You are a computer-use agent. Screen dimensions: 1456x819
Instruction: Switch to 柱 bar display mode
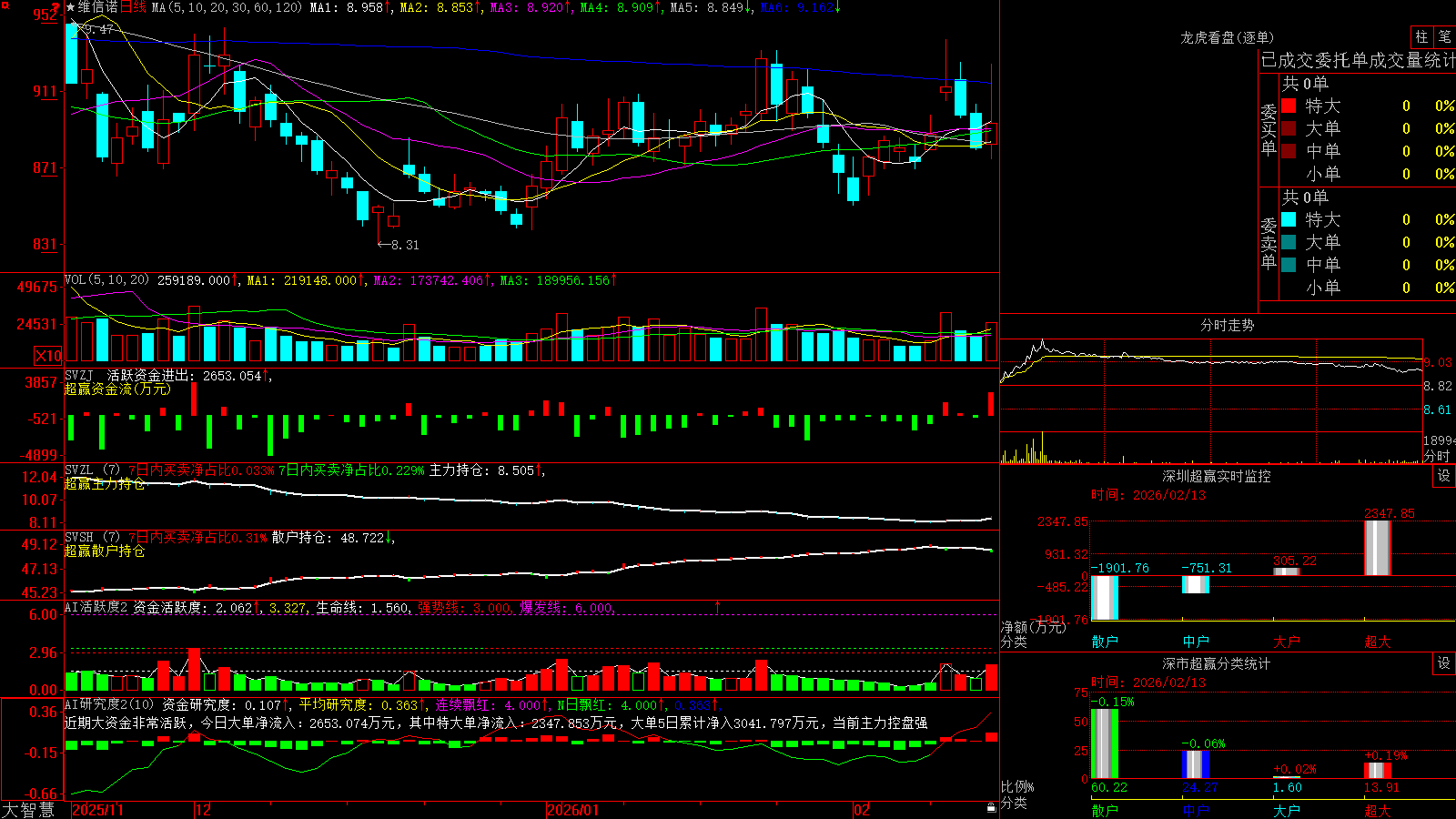pyautogui.click(x=1421, y=37)
